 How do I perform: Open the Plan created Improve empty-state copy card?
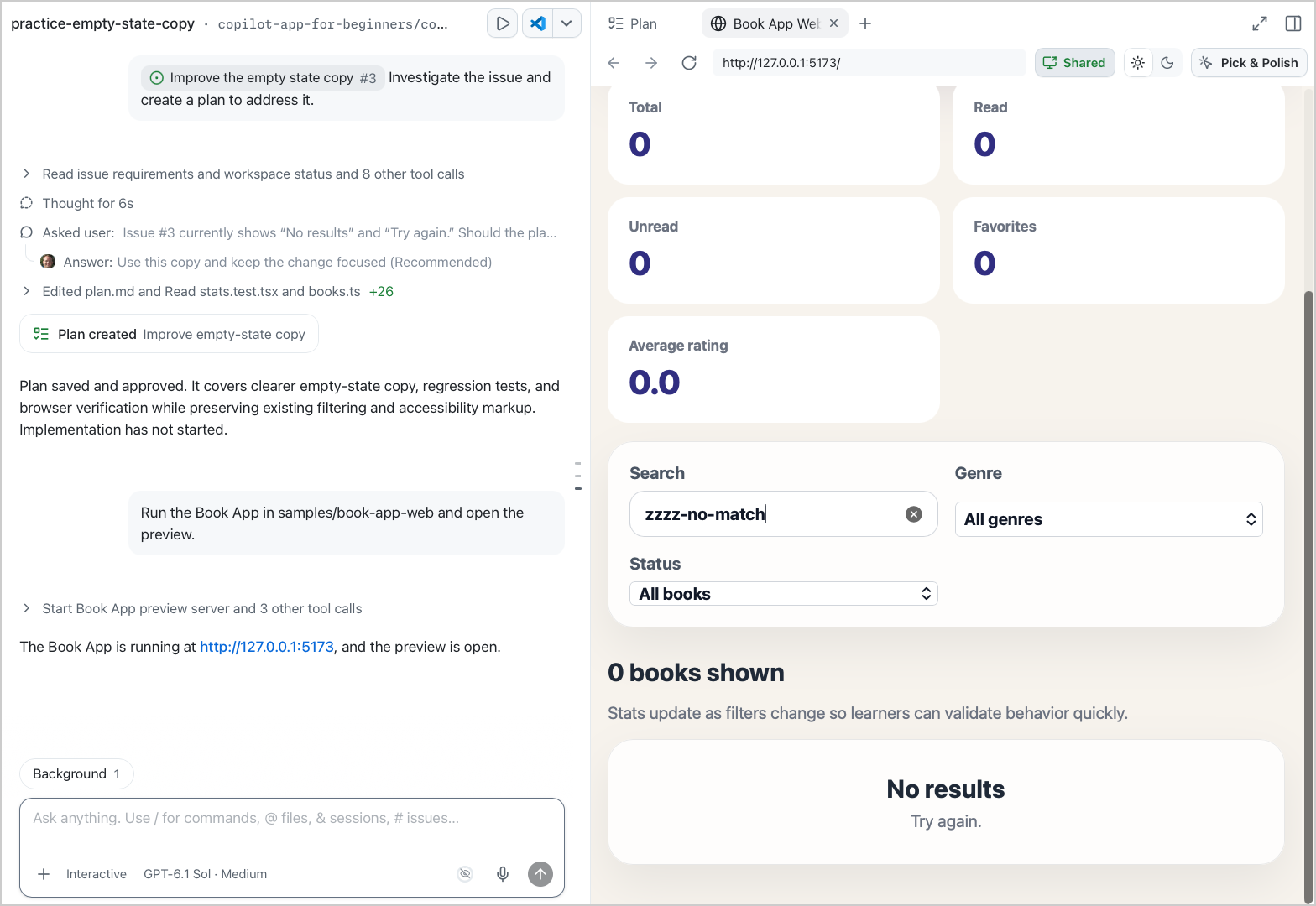coord(169,334)
